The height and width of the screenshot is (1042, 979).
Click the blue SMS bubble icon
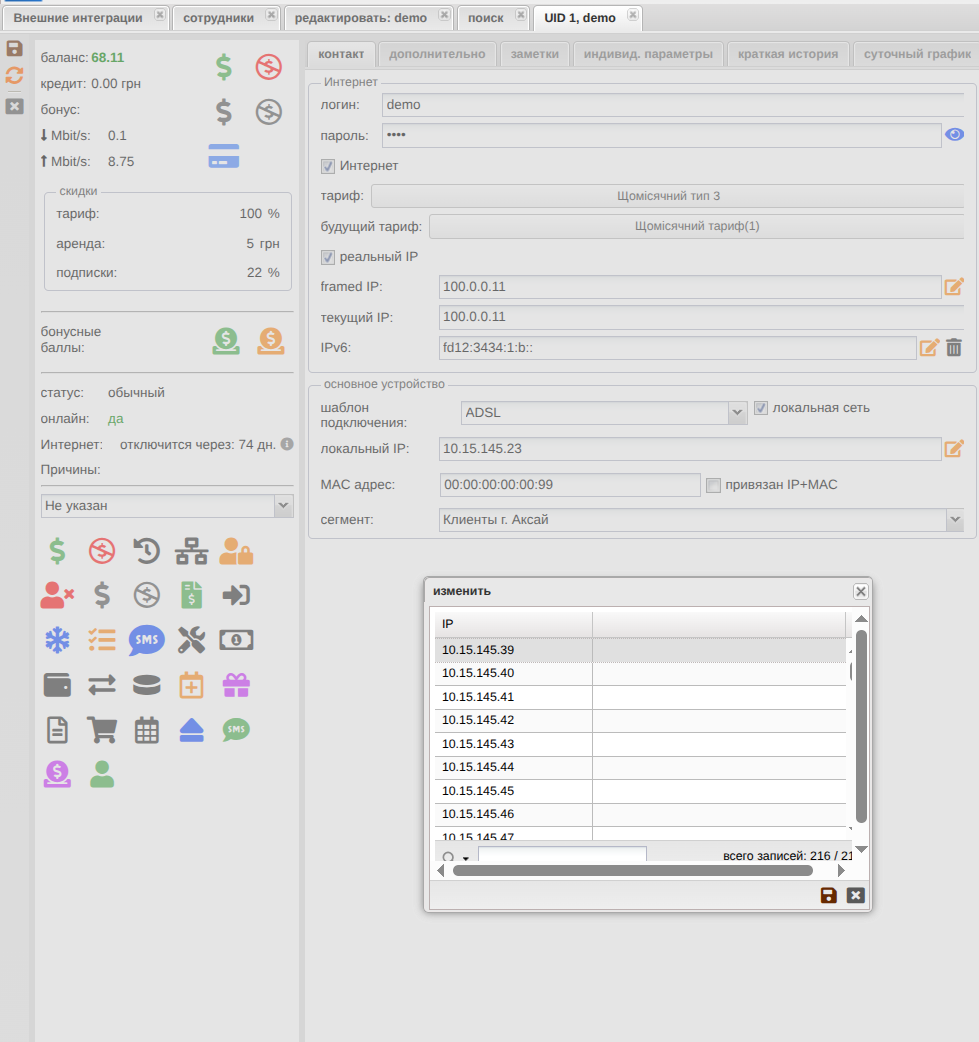(x=146, y=641)
